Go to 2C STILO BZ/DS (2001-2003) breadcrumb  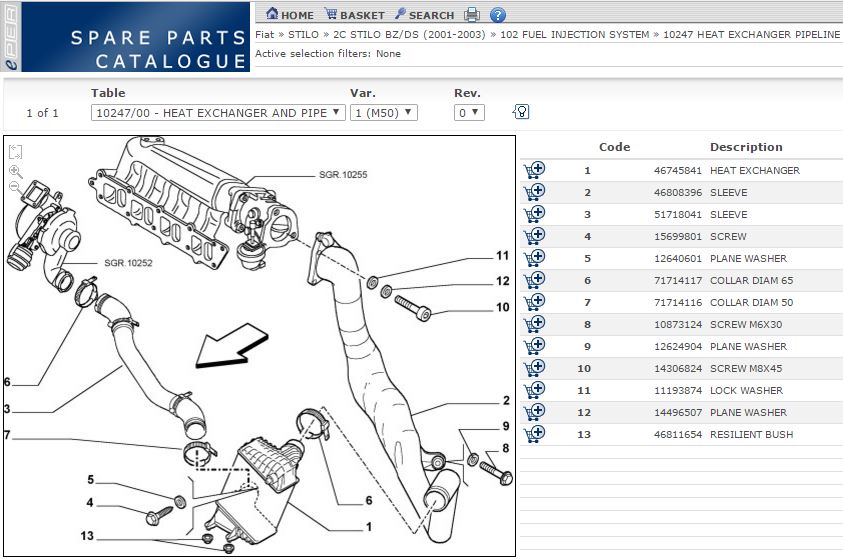tap(409, 34)
